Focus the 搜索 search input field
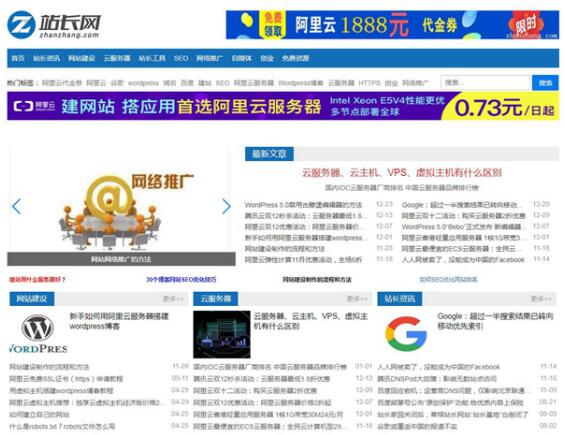The width and height of the screenshot is (565, 435). tap(485, 83)
